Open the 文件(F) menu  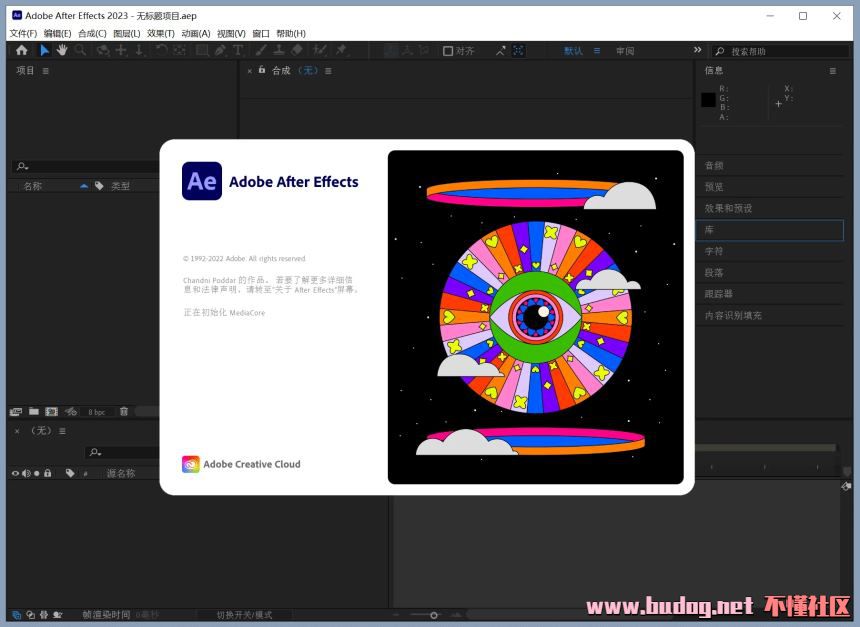pos(23,33)
